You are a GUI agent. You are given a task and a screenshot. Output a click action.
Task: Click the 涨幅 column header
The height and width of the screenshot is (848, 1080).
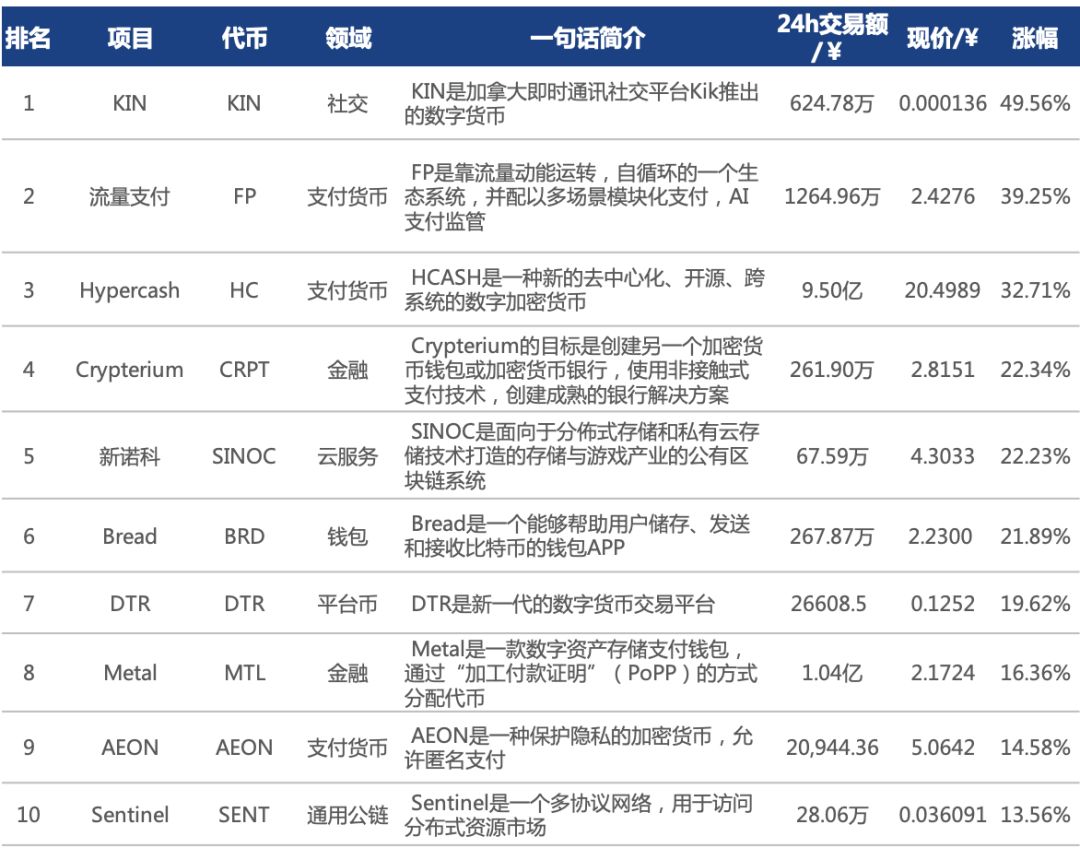[1035, 38]
